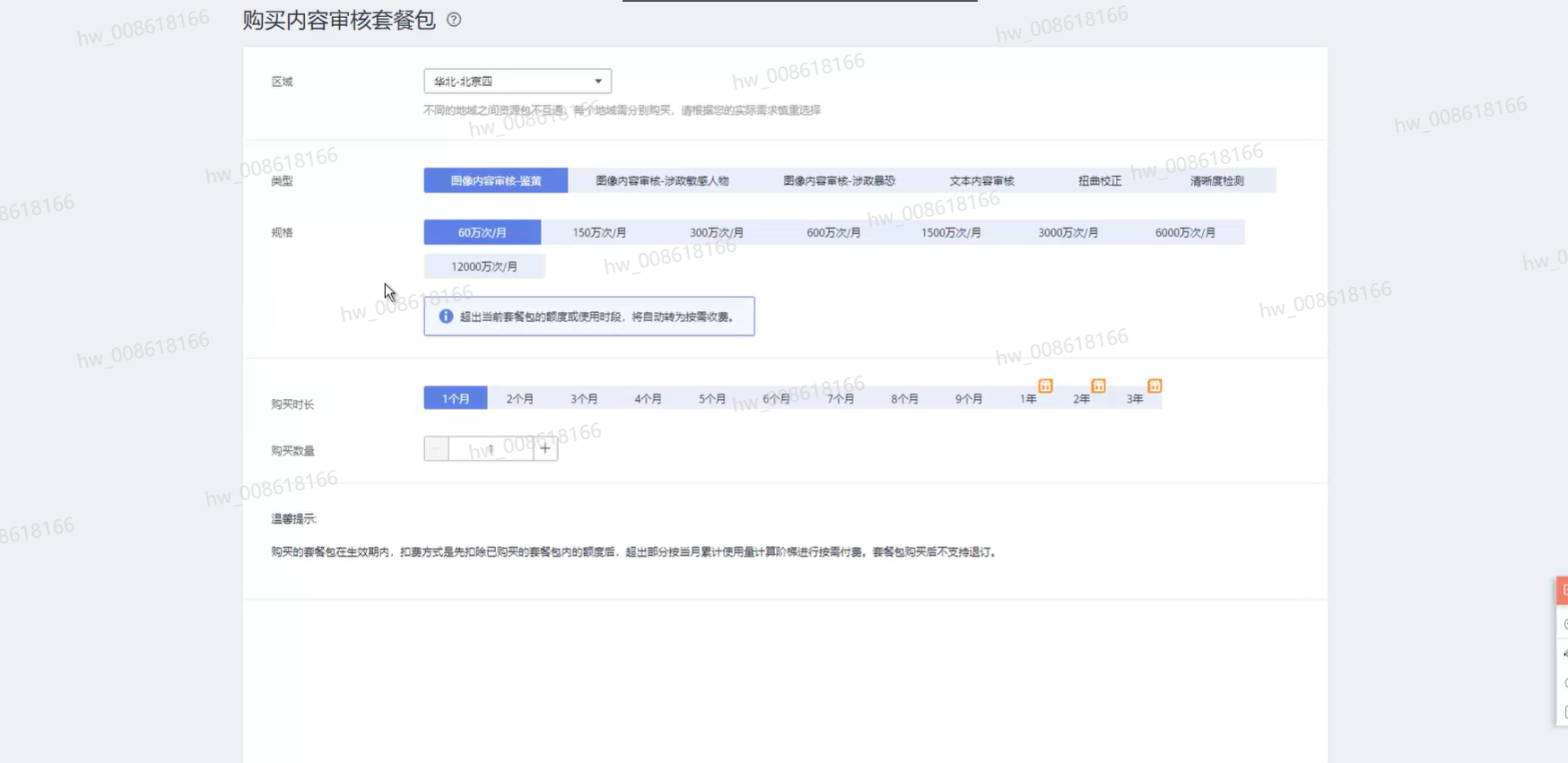Set purchase duration to 6个月
Image resolution: width=1568 pixels, height=763 pixels.
tap(776, 398)
